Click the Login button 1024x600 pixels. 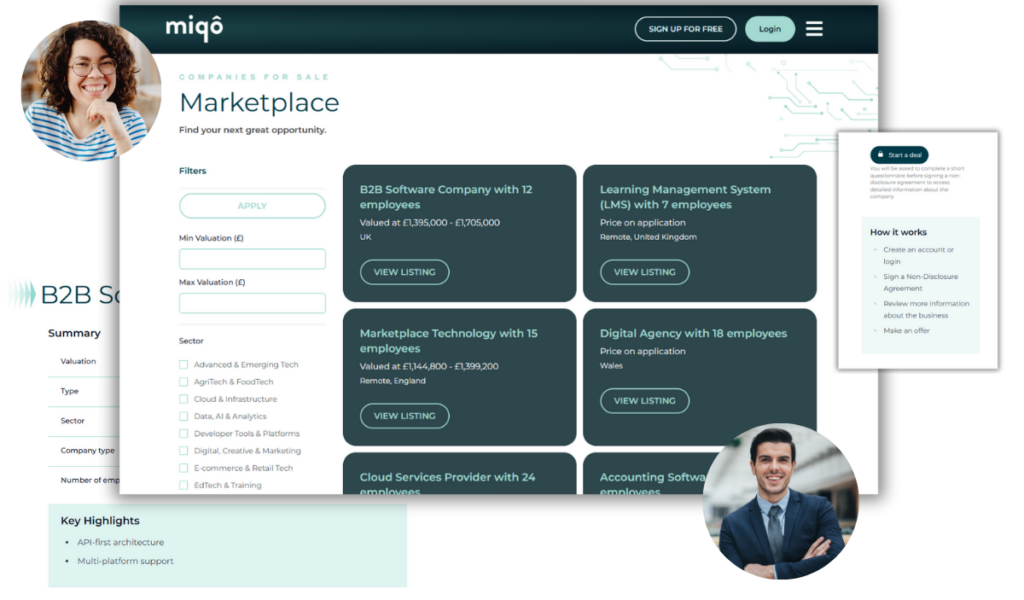coord(769,29)
